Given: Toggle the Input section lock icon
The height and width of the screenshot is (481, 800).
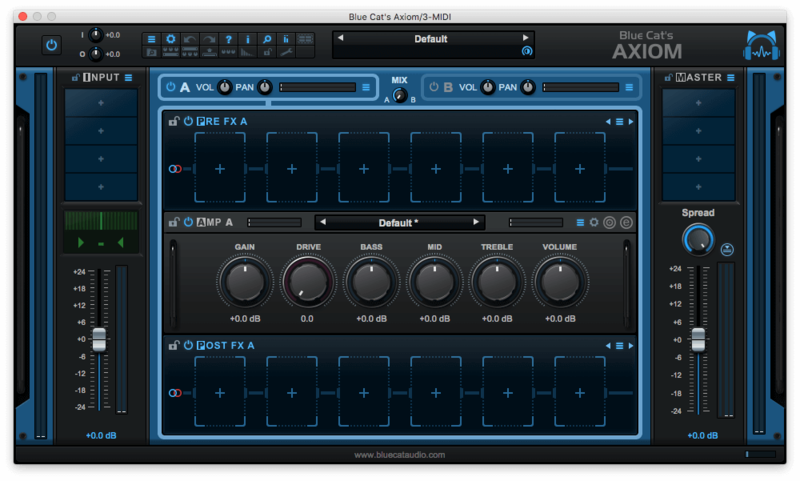Looking at the screenshot, I should pyautogui.click(x=75, y=77).
